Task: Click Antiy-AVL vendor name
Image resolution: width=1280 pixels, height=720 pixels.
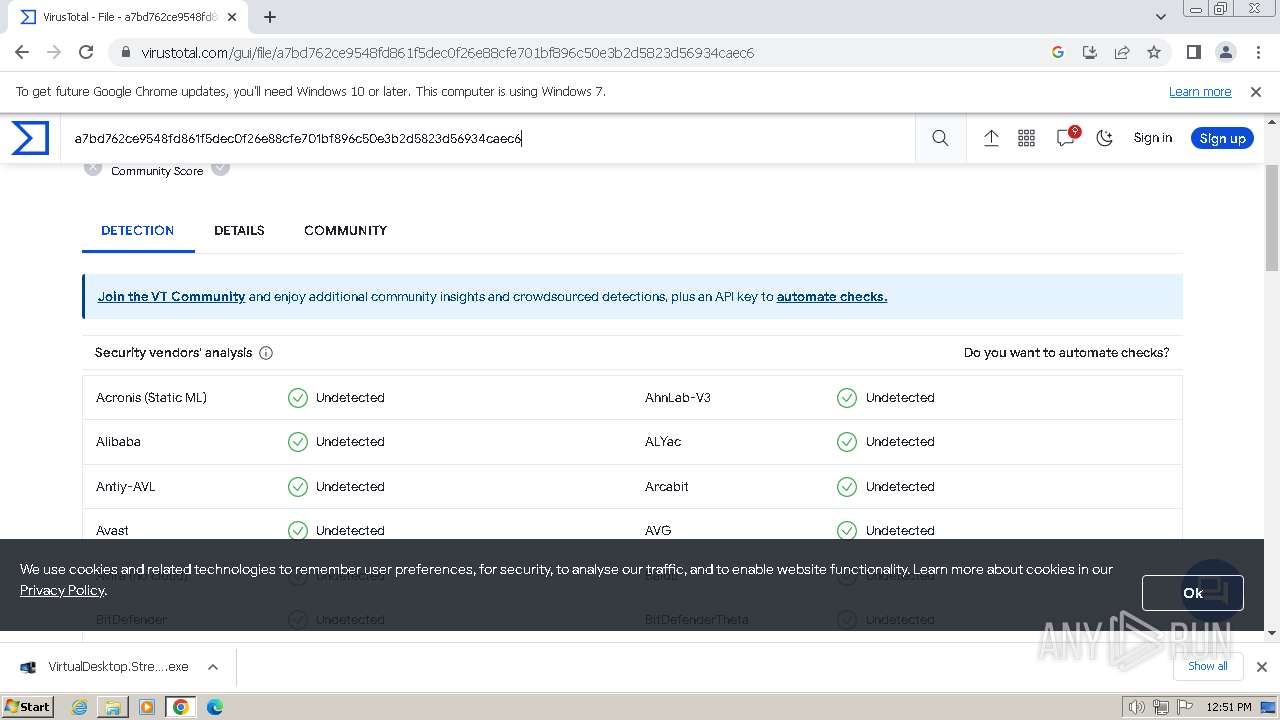Action: click(125, 487)
